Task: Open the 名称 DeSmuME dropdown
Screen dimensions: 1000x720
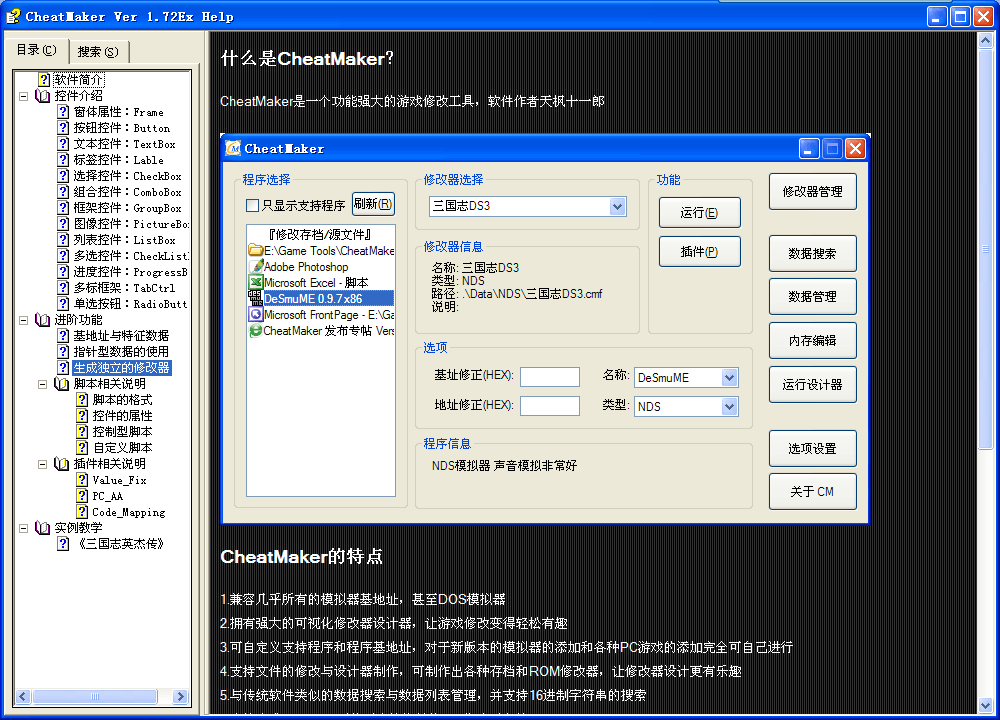Action: tap(730, 378)
